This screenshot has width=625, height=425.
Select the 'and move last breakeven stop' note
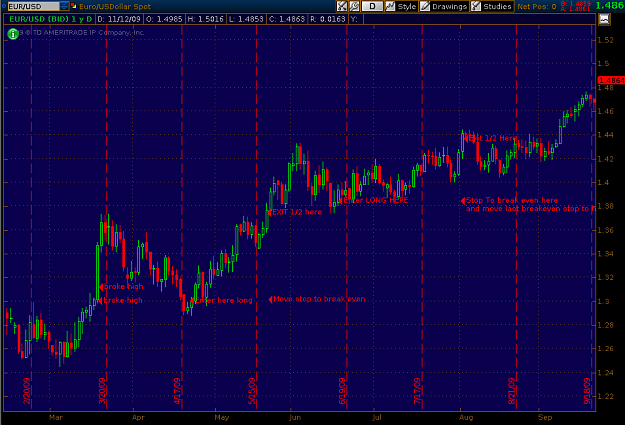pos(531,209)
